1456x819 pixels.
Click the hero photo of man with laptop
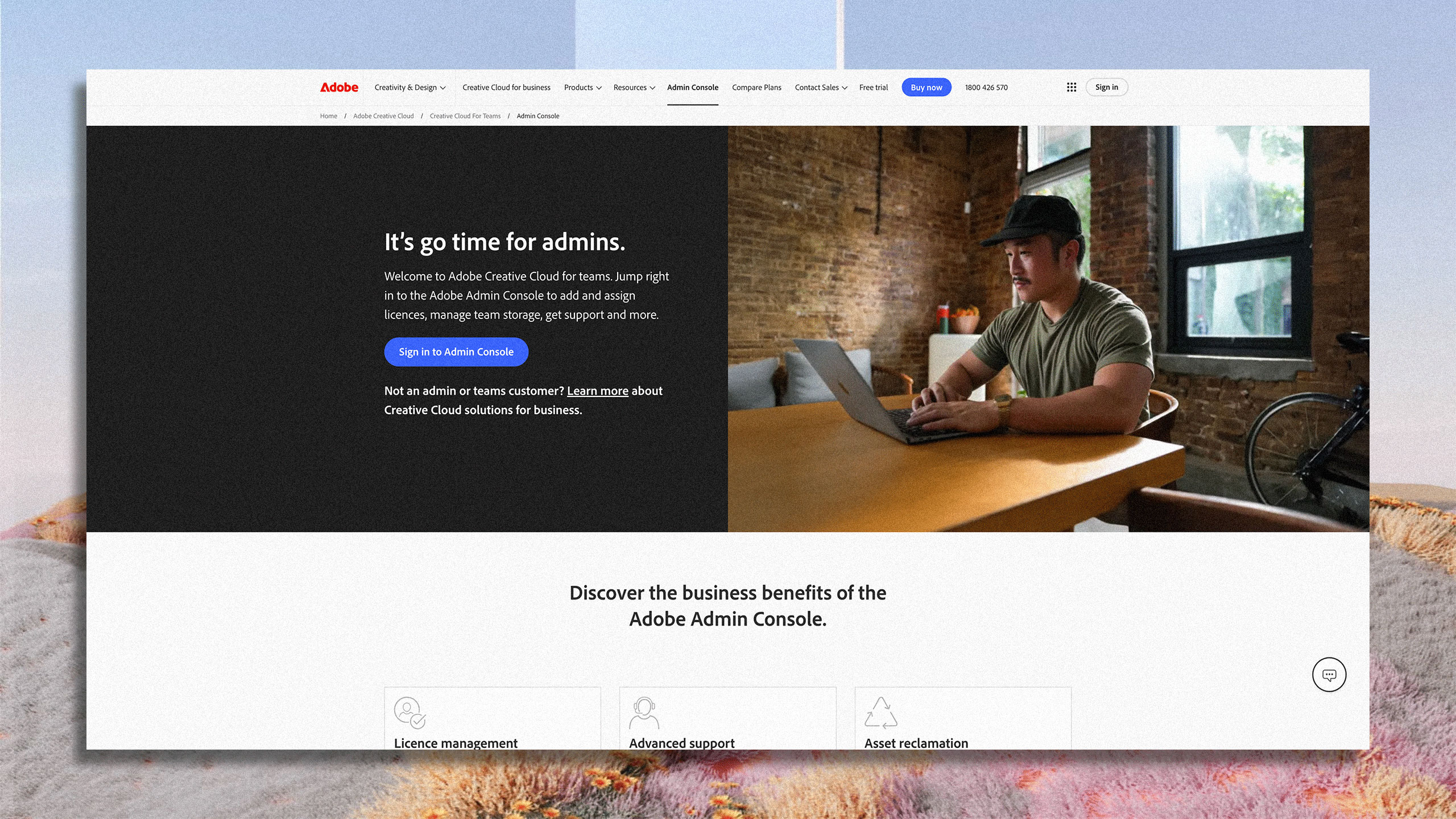(x=1048, y=329)
